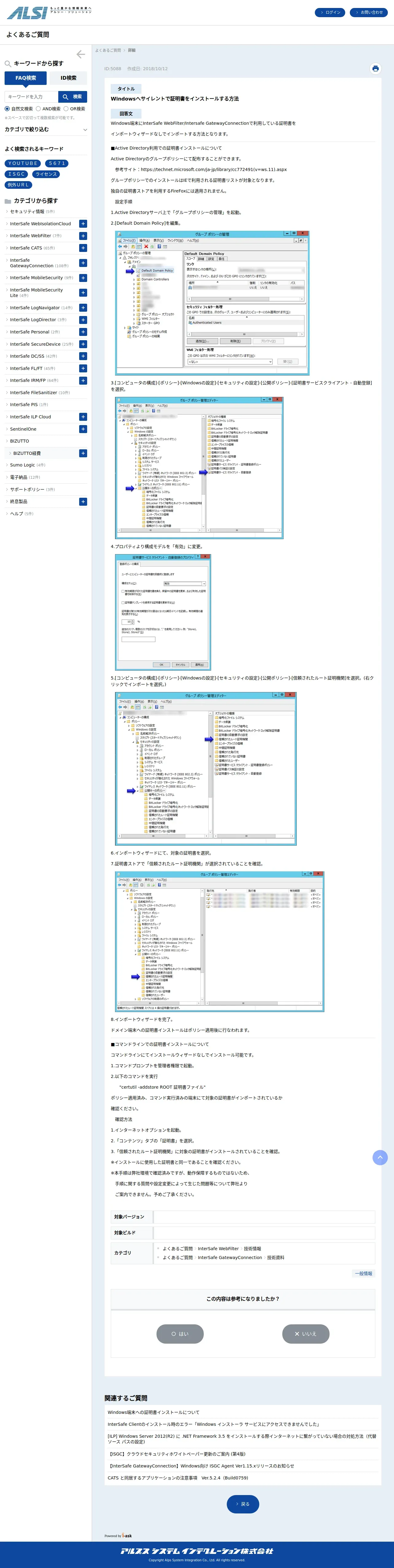Viewport: 394px width, 1568px height.
Task: Click the scroll-to-top round button
Action: click(x=380, y=1157)
